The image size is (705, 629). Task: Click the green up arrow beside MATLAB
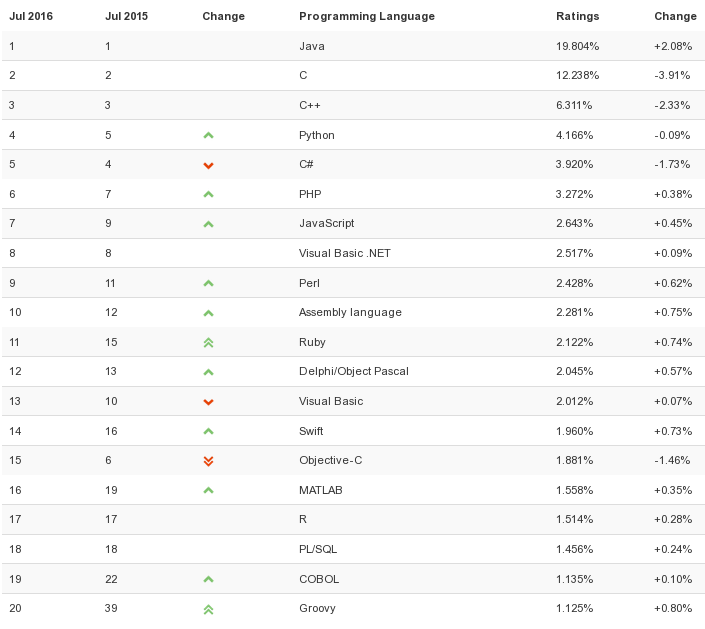coord(208,490)
